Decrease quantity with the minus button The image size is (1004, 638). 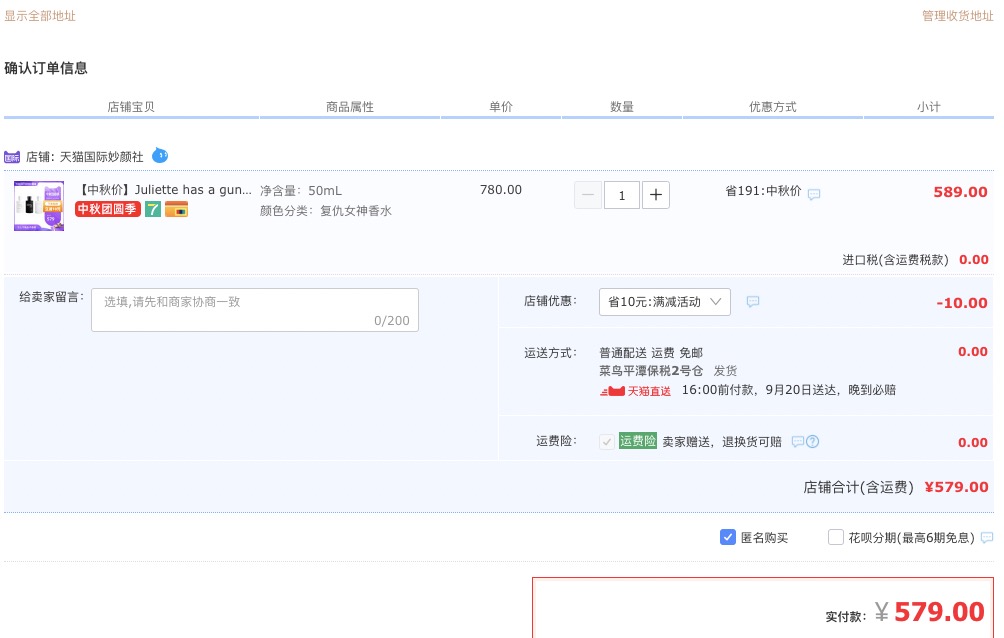tap(588, 195)
